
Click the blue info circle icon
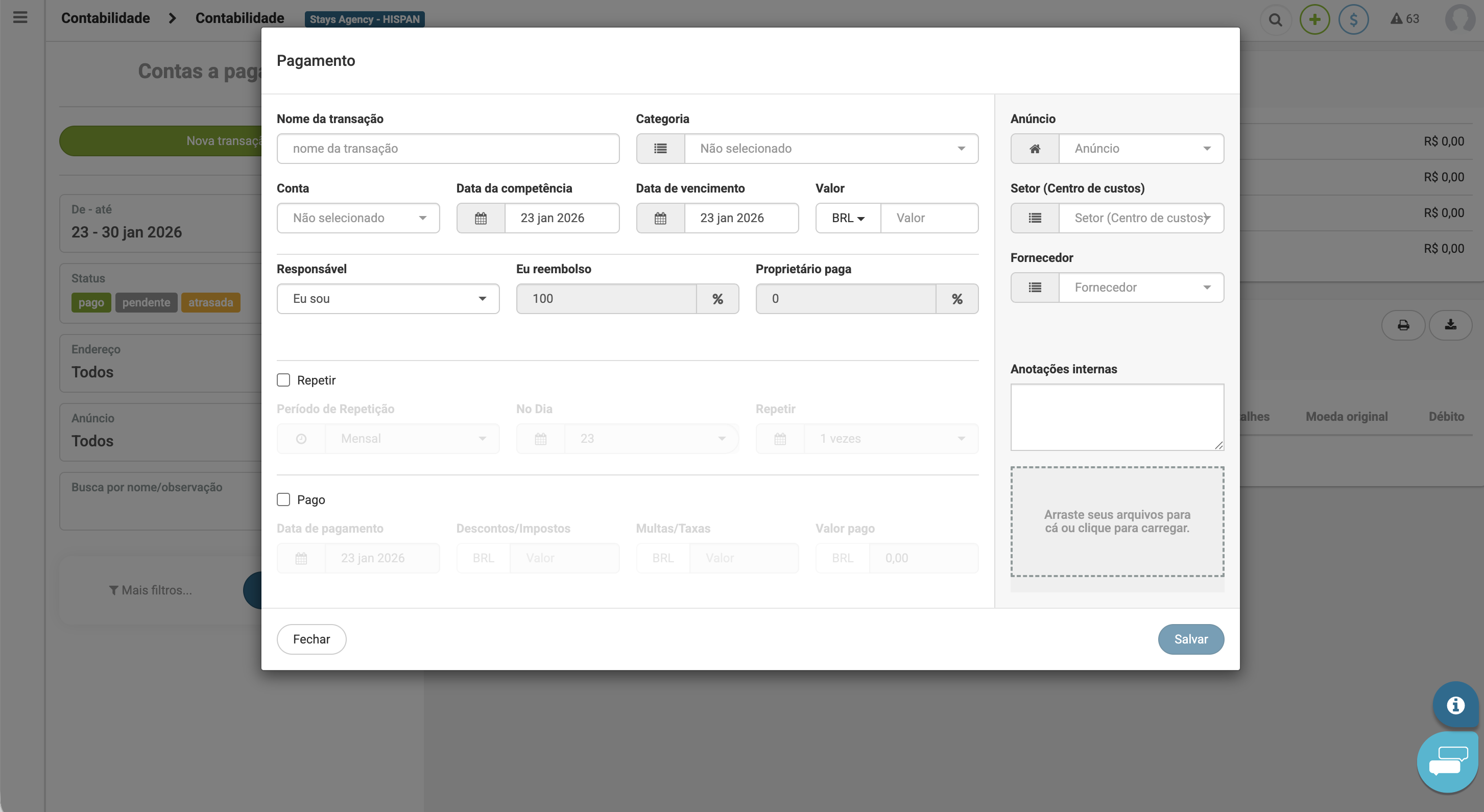[x=1455, y=705]
